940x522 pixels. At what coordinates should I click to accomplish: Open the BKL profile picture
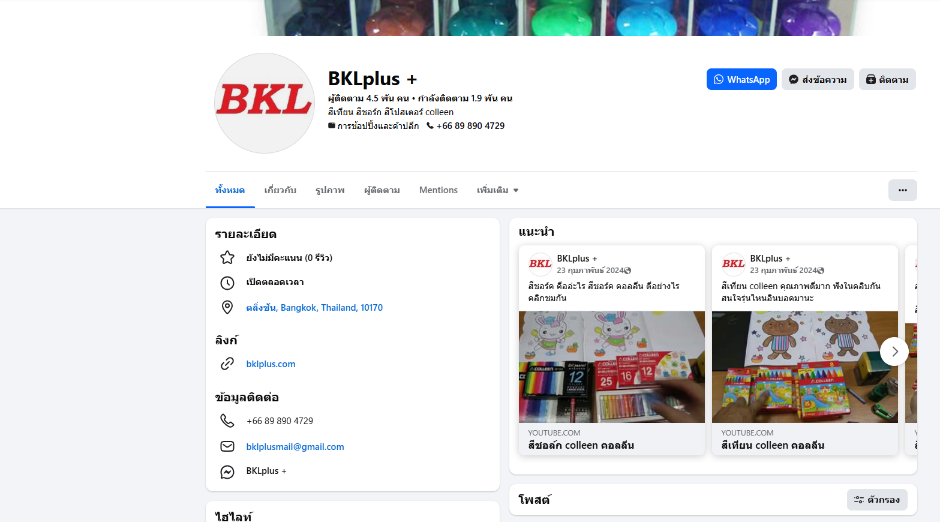click(x=264, y=103)
